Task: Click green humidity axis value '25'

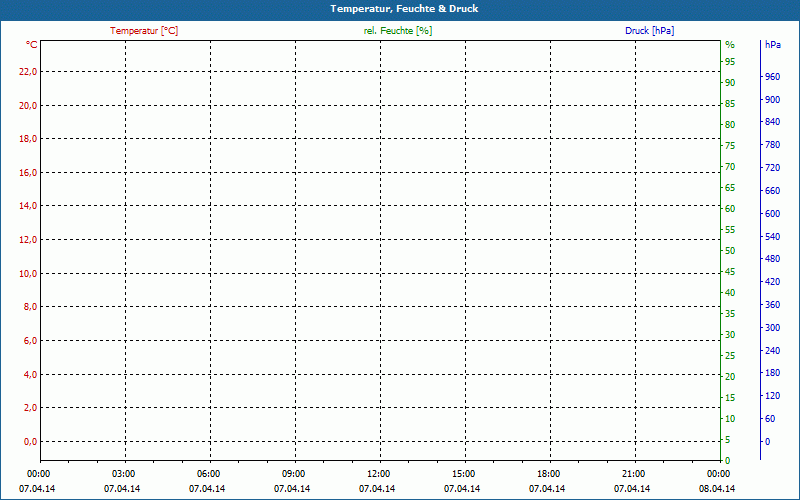Action: [x=730, y=356]
